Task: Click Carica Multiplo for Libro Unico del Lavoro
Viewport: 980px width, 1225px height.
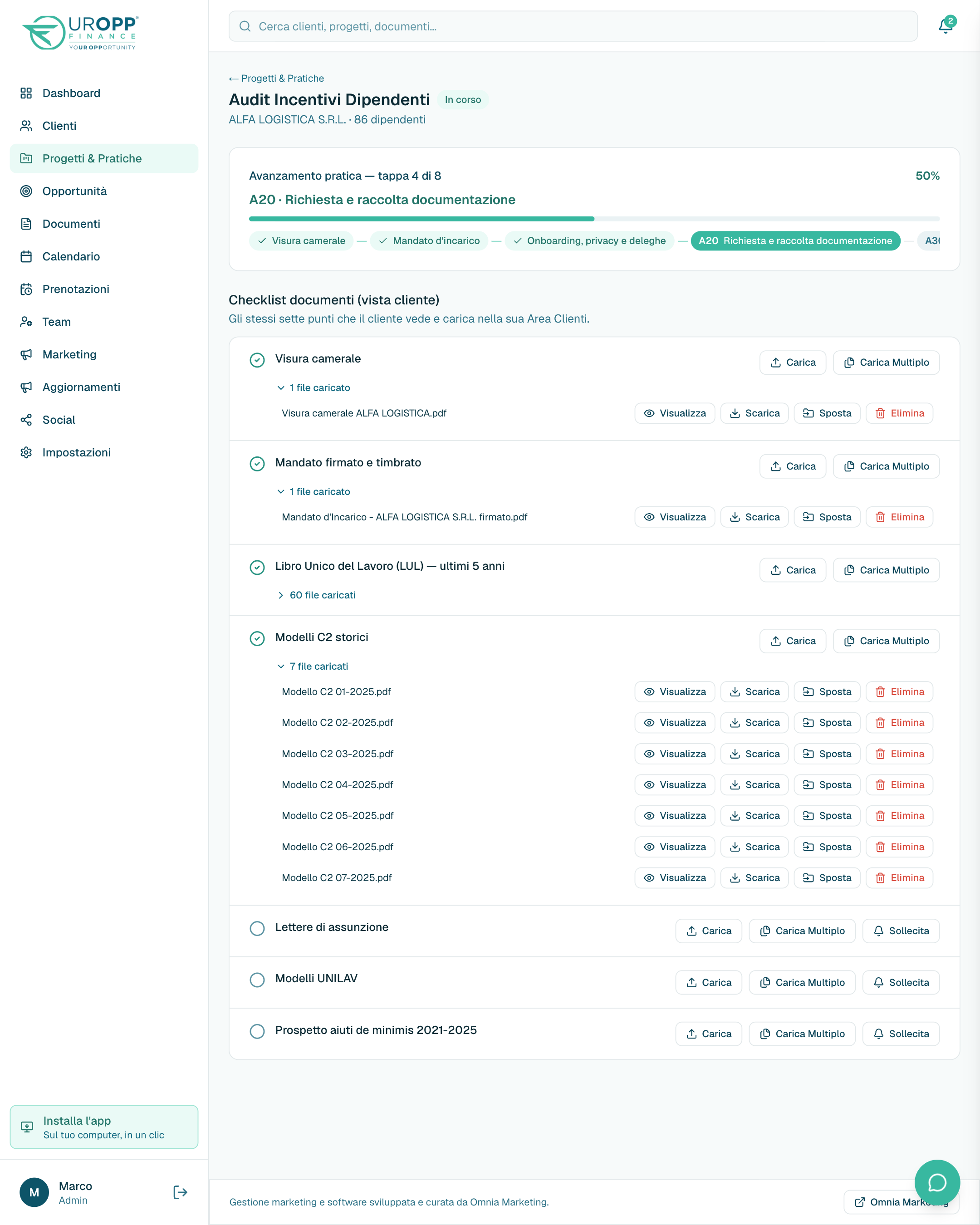Action: [x=886, y=570]
